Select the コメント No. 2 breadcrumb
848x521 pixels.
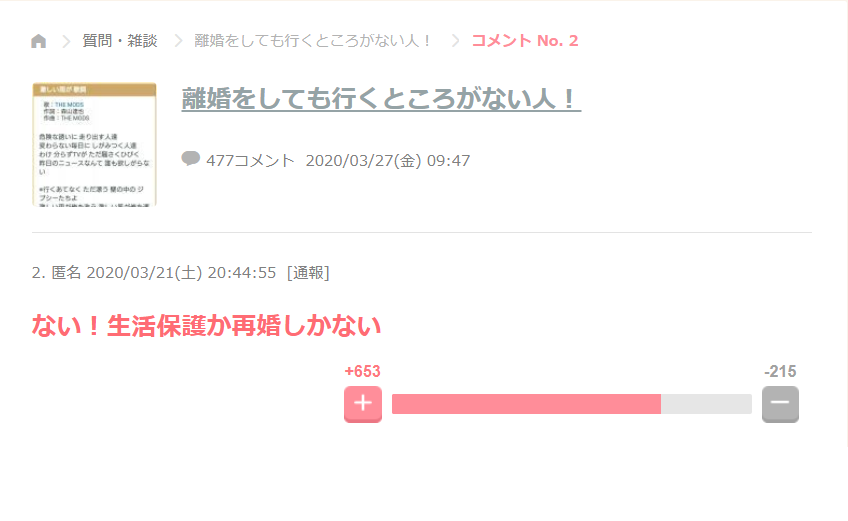click(525, 41)
